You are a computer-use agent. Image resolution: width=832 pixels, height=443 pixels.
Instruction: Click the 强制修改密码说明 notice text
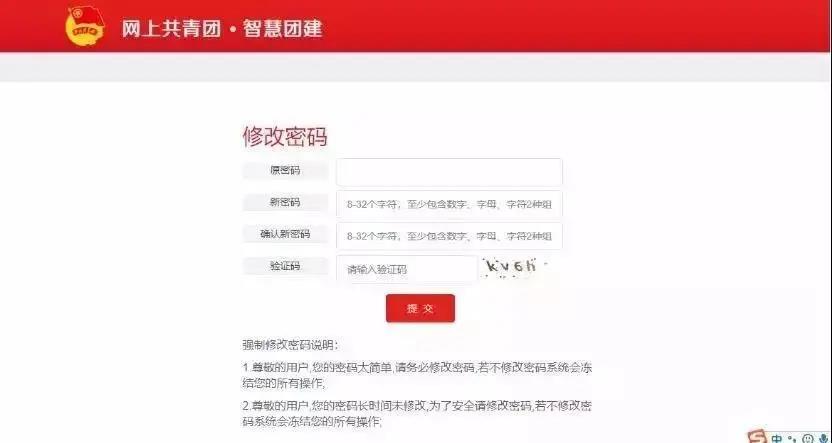[290, 345]
